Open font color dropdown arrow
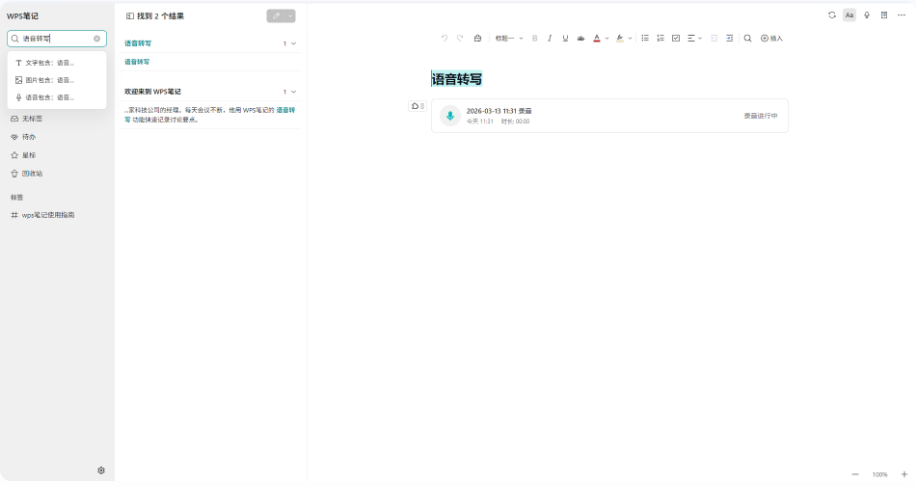The height and width of the screenshot is (487, 916). pyautogui.click(x=607, y=39)
